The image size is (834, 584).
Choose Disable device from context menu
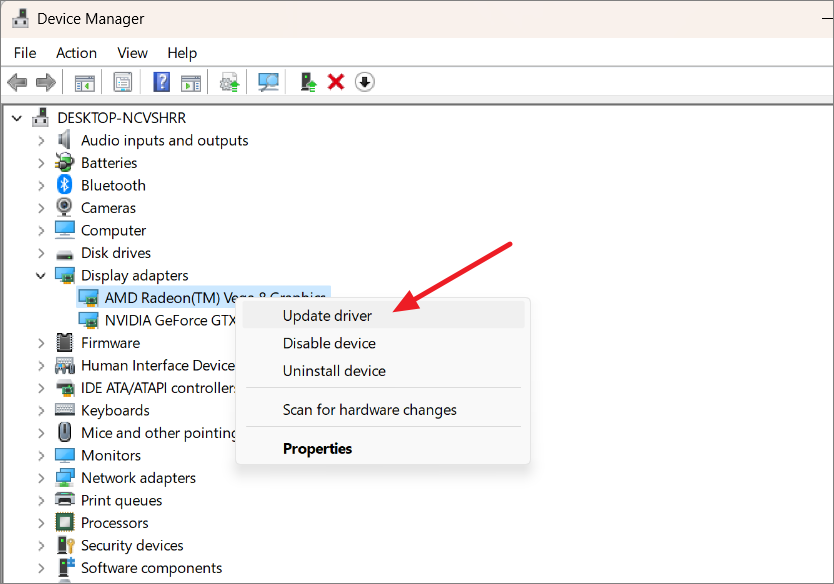click(383, 343)
